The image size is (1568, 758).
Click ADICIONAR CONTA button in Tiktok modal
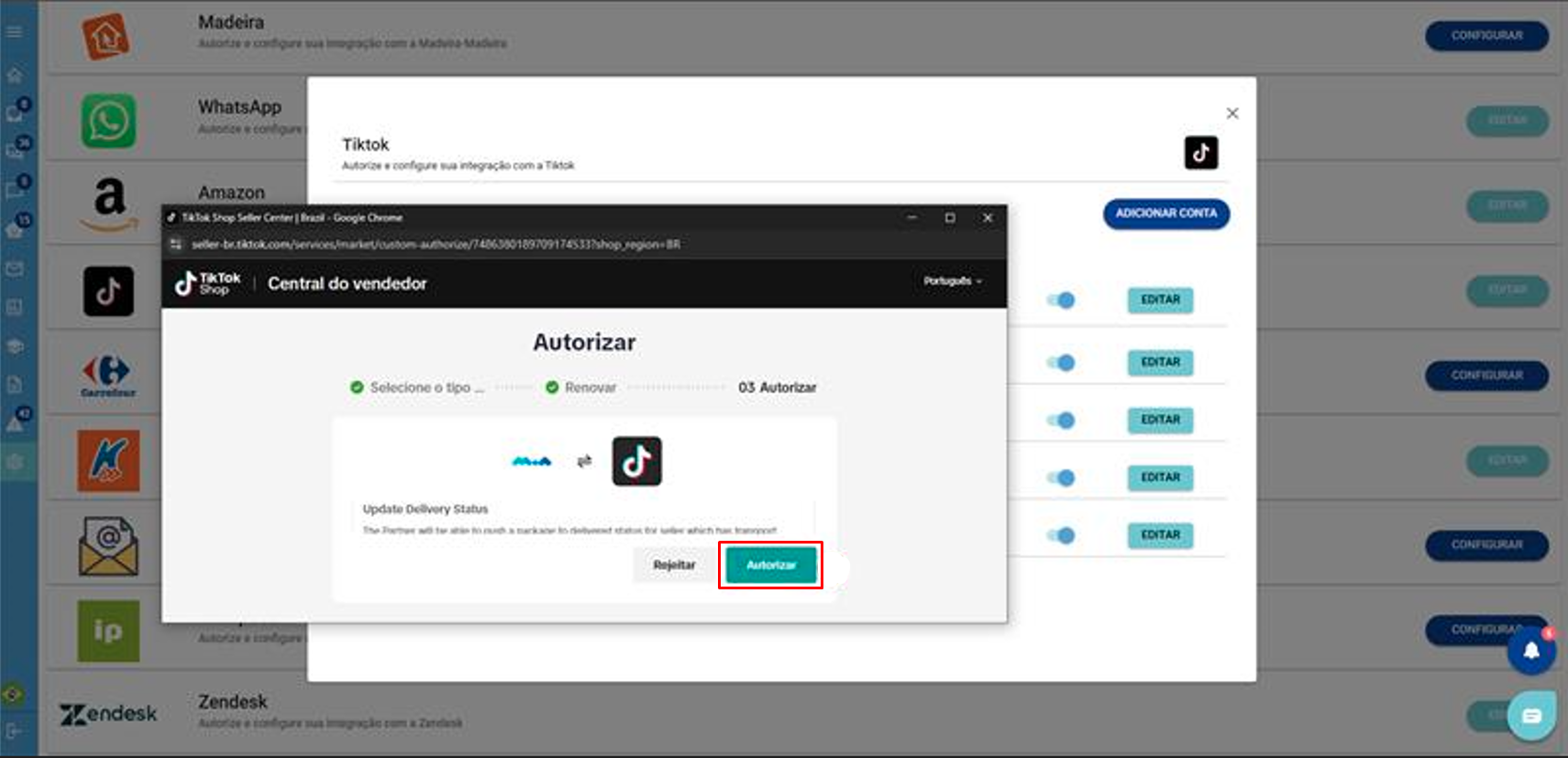tap(1166, 214)
